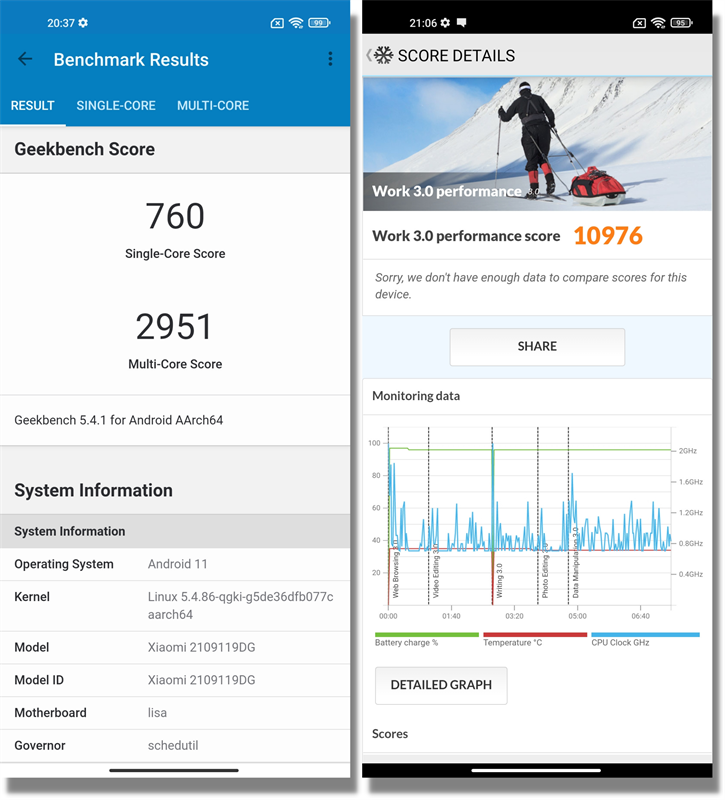This screenshot has width=725, height=800.
Task: Select the Kernel 'Linux 5.4.86-qgki' row value
Action: click(240, 606)
